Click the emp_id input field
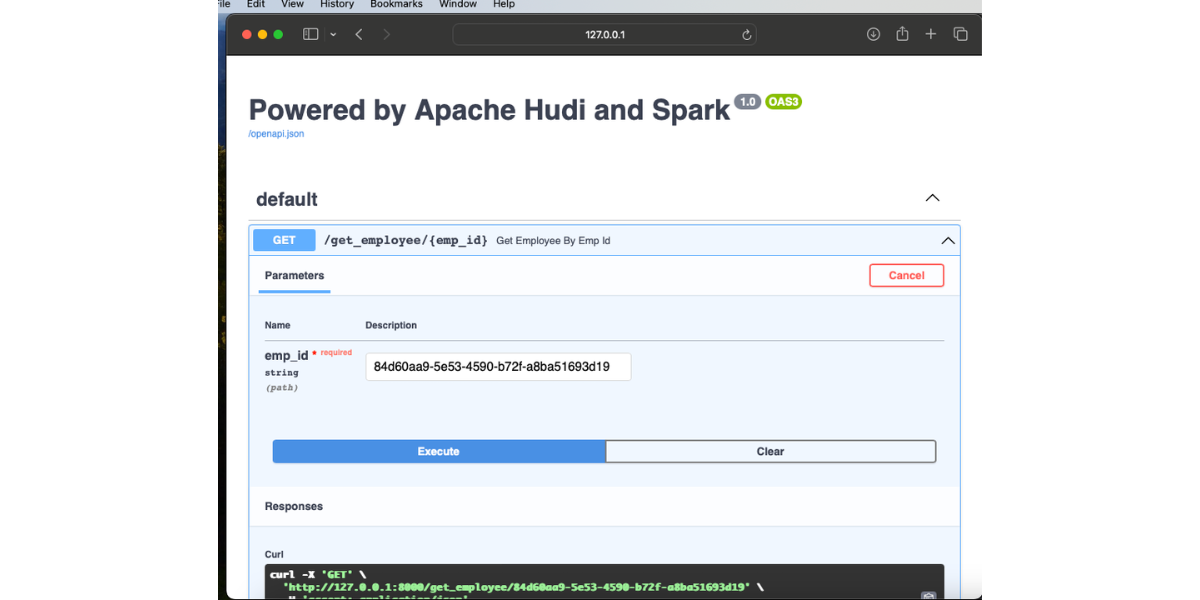1200x600 pixels. [497, 367]
